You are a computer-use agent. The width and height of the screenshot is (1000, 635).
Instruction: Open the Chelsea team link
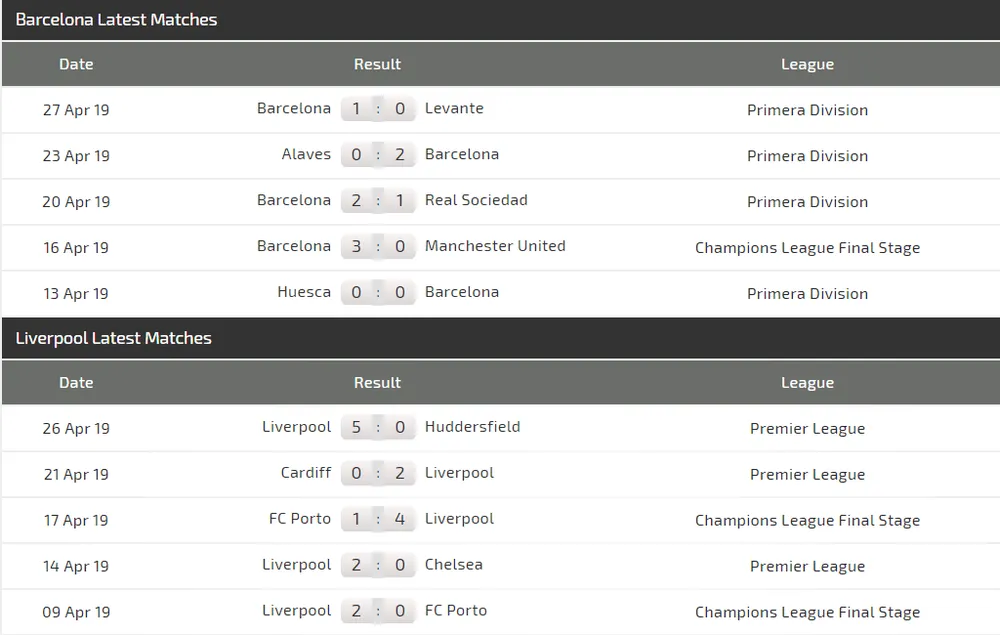[454, 564]
